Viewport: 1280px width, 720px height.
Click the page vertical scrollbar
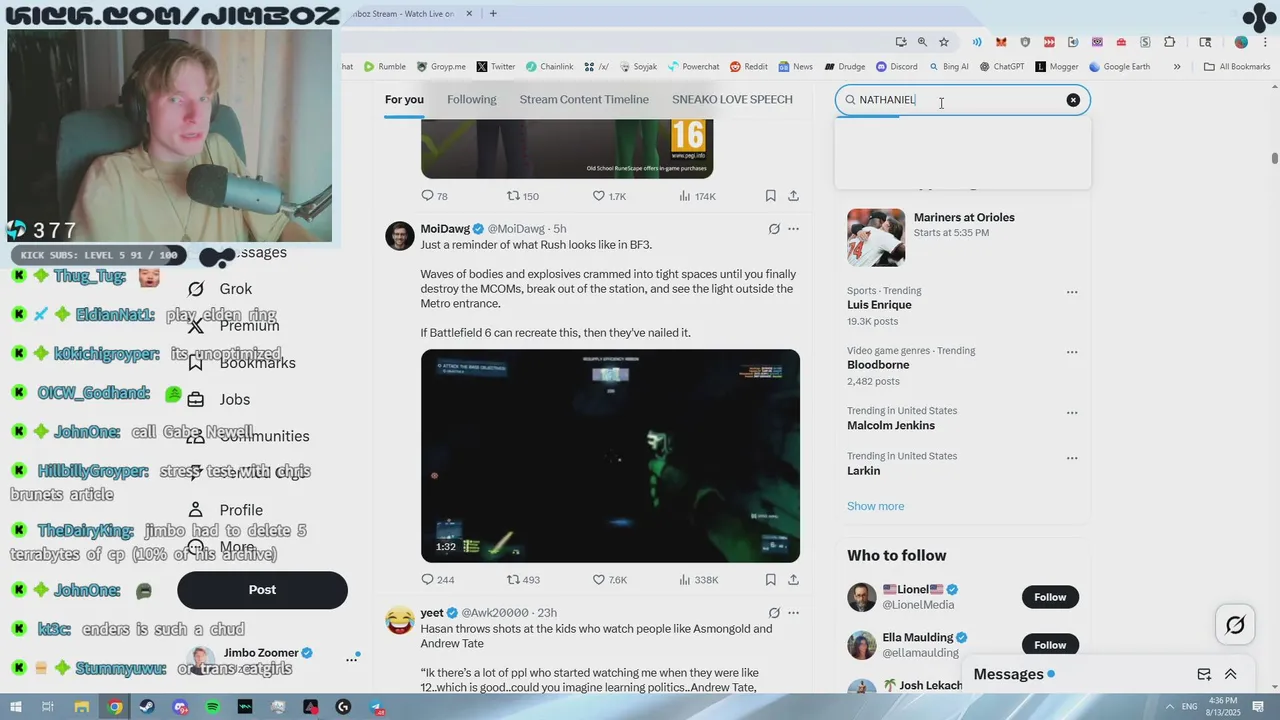(1274, 158)
